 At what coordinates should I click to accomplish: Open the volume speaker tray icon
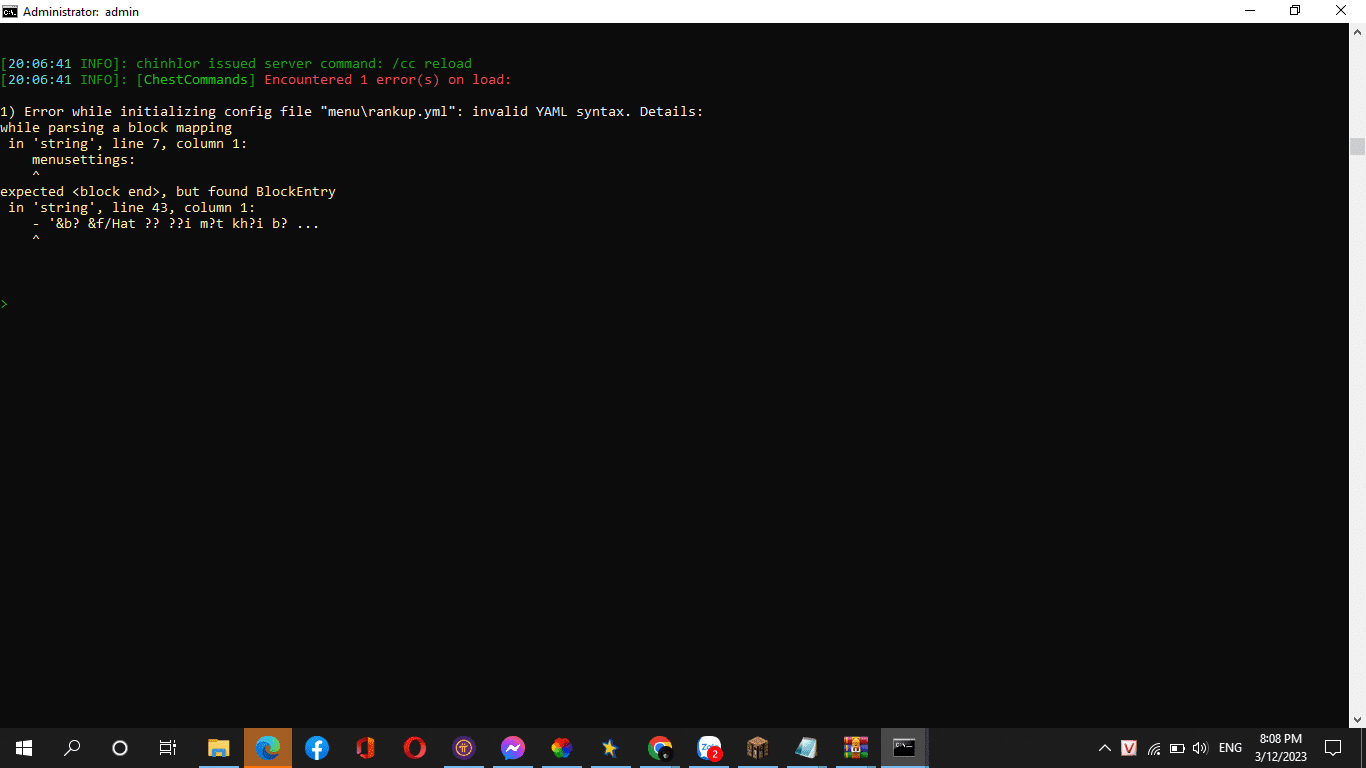click(x=1201, y=748)
